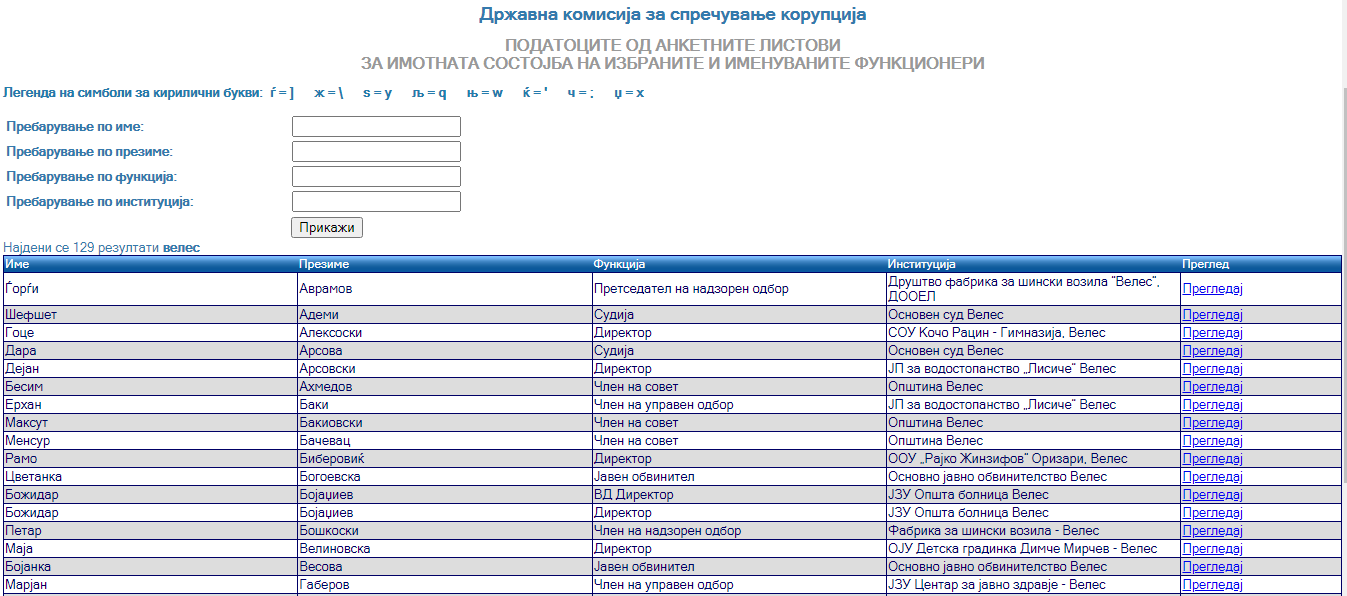Open Прегледај link for Шефшет Адеми
The height and width of the screenshot is (596, 1347).
click(x=1212, y=315)
